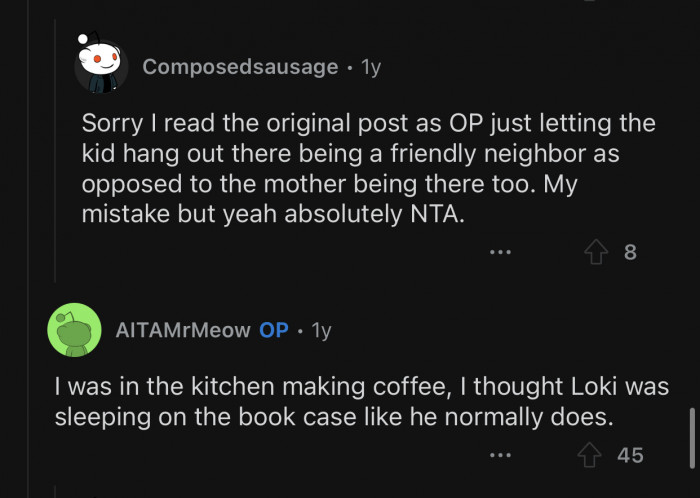Click the thread line below AITAMrMeow's comment
The width and height of the screenshot is (700, 498).
[54, 491]
